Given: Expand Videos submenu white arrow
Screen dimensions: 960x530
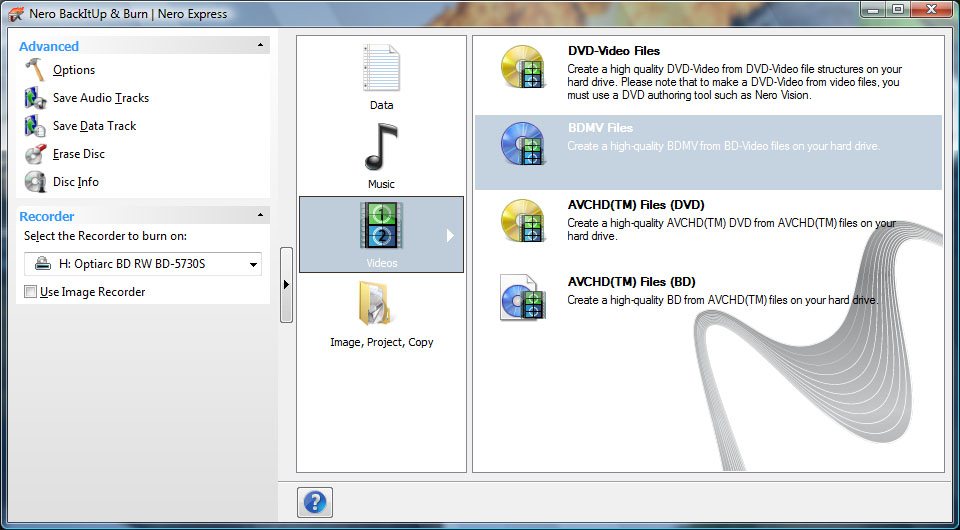Looking at the screenshot, I should point(451,235).
